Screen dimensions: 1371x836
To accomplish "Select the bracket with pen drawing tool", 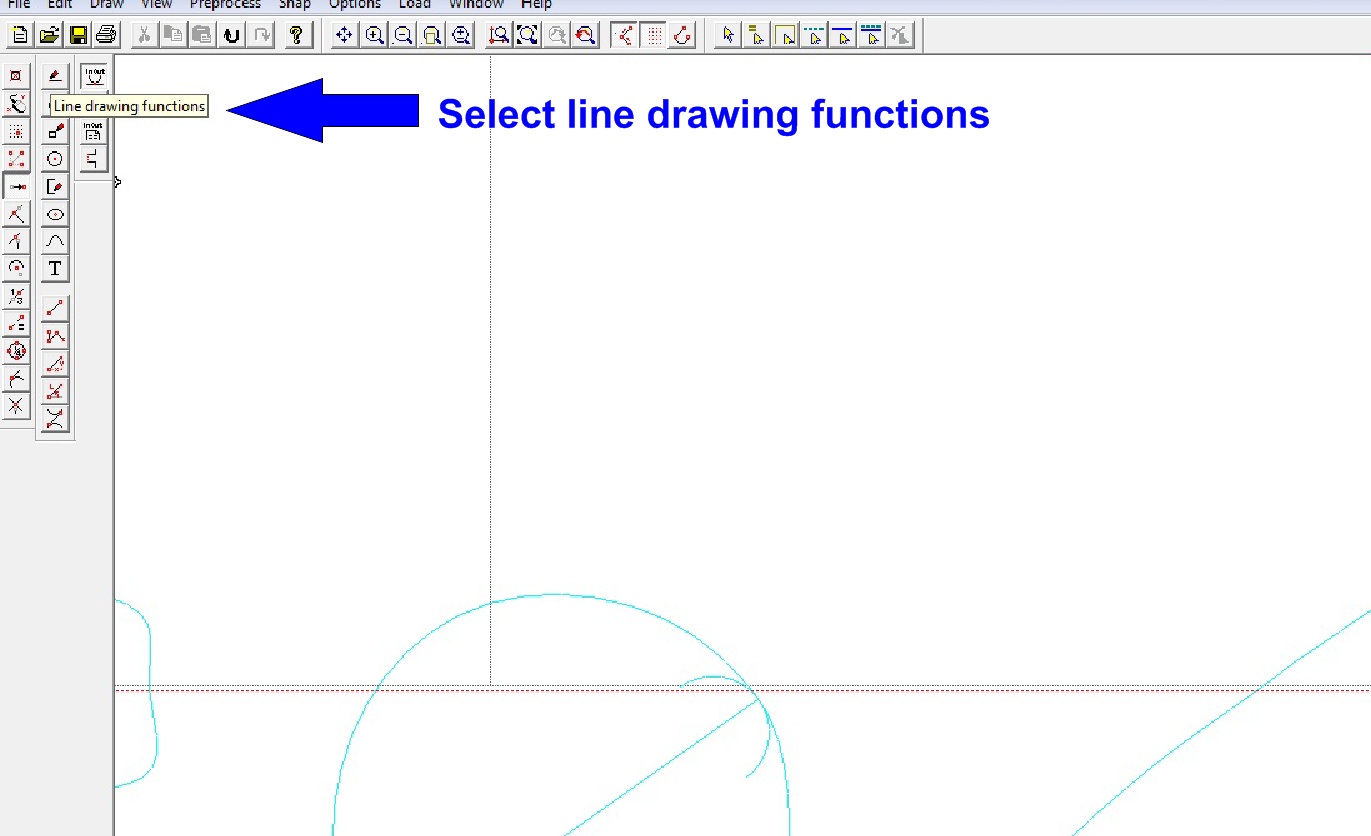I will (56, 187).
